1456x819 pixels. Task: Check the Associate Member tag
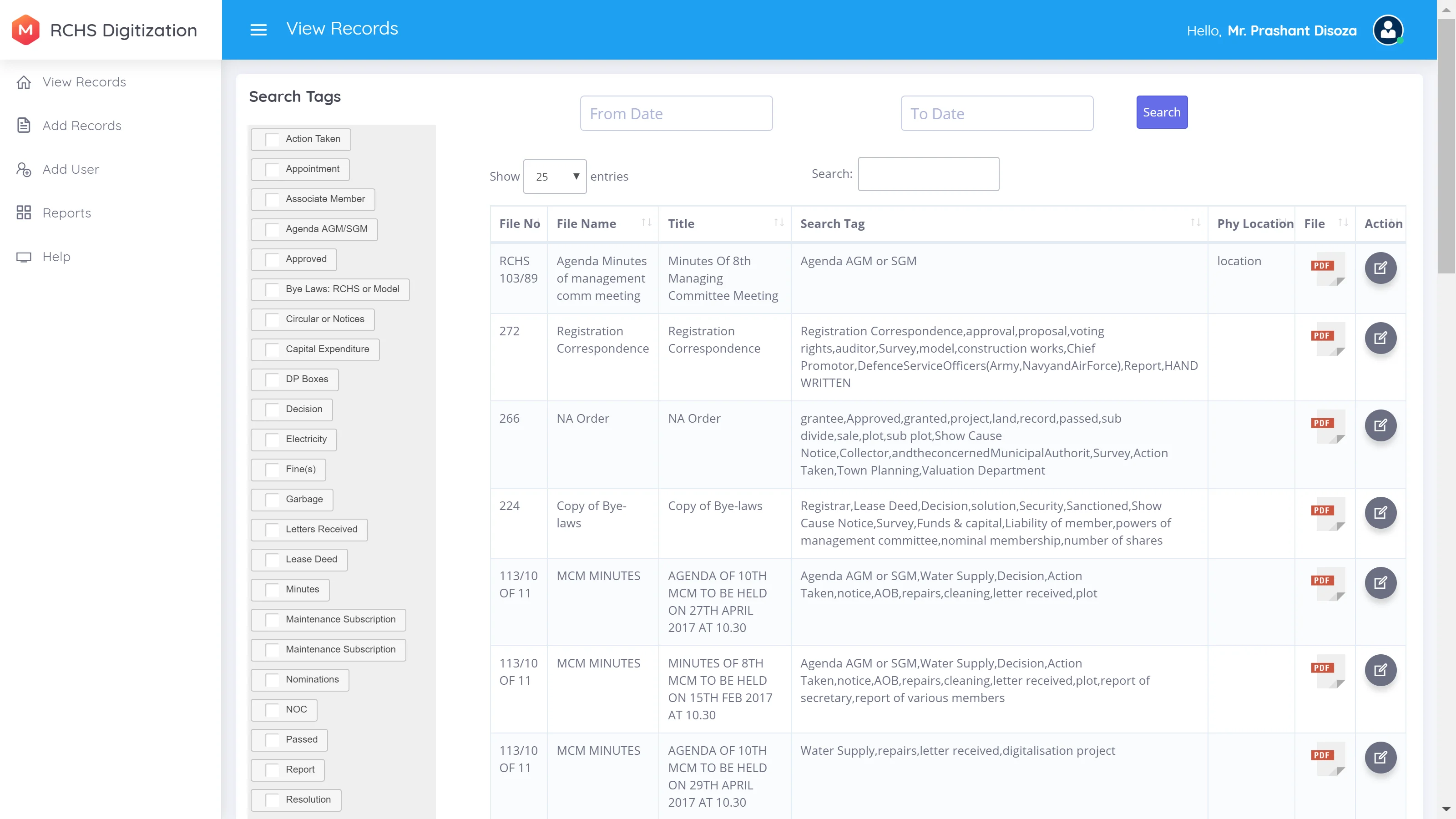click(273, 200)
